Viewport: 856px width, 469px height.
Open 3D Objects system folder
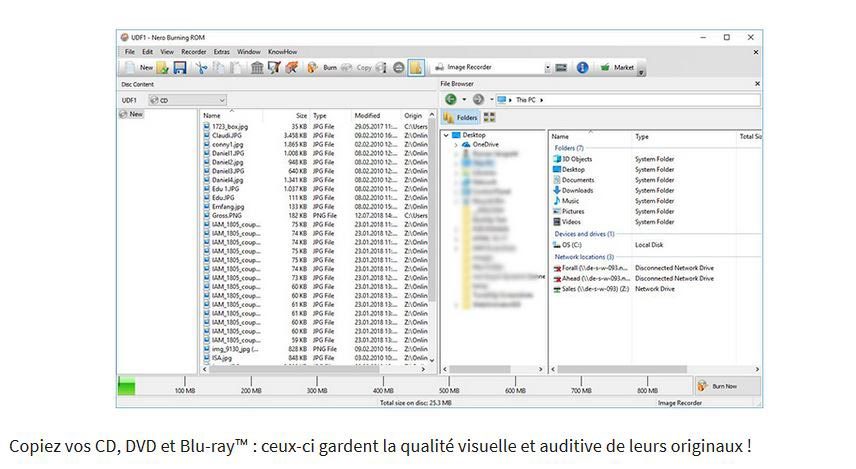(x=573, y=159)
